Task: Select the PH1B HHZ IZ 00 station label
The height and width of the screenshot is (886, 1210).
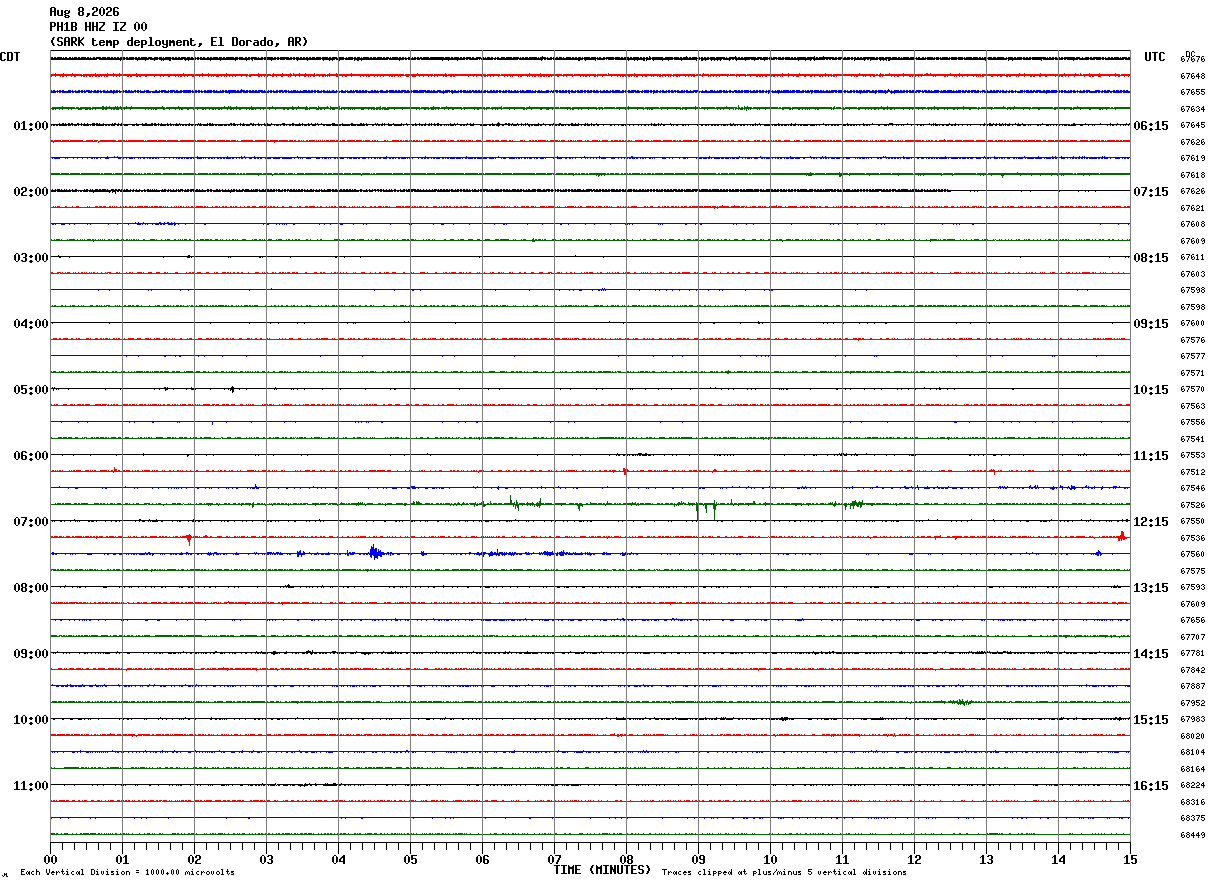Action: pos(98,27)
